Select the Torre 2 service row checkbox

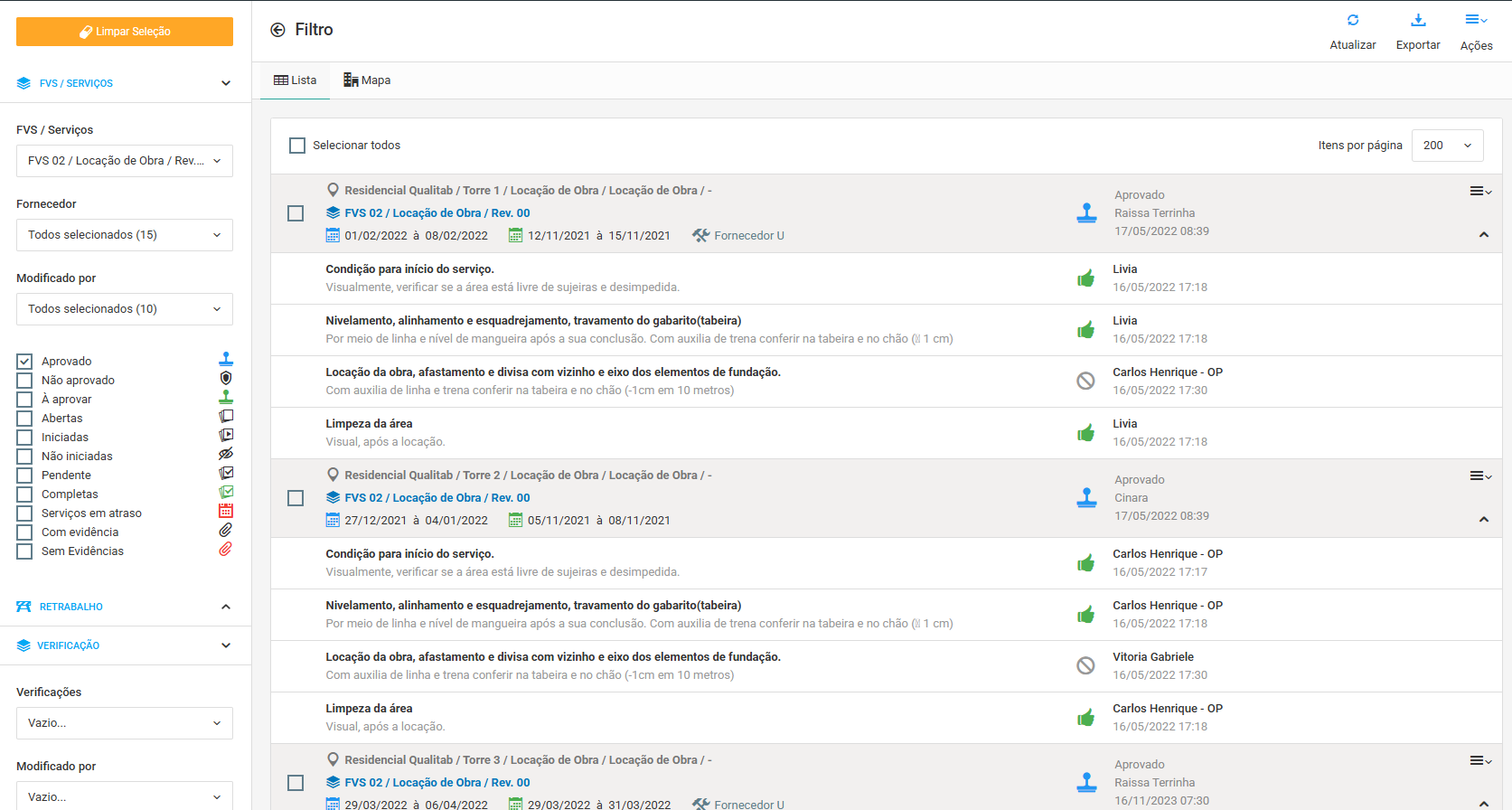(x=296, y=498)
